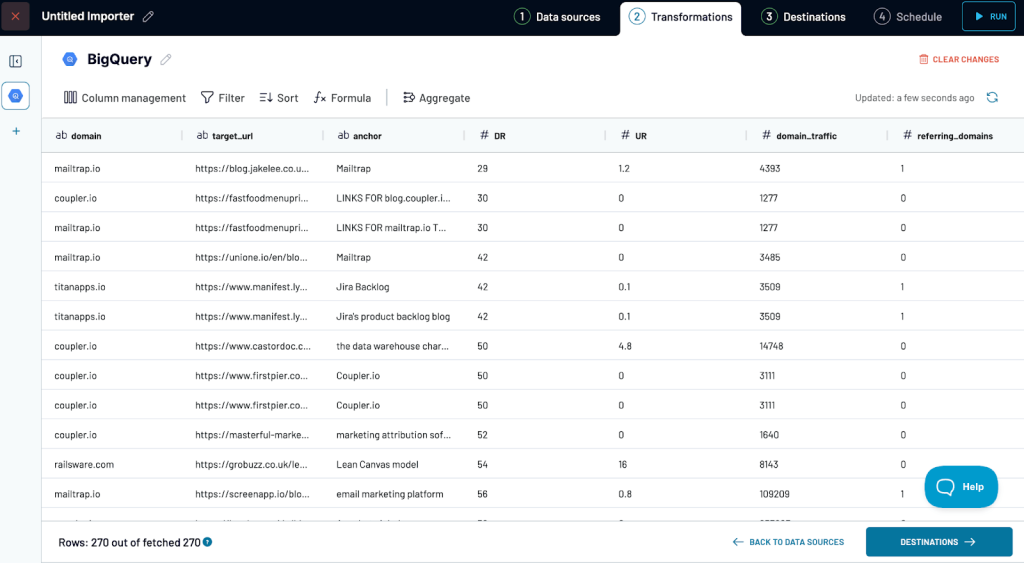
Task: Select the LINKS FOR blog.coupler.i... cell
Action: pyautogui.click(x=393, y=198)
